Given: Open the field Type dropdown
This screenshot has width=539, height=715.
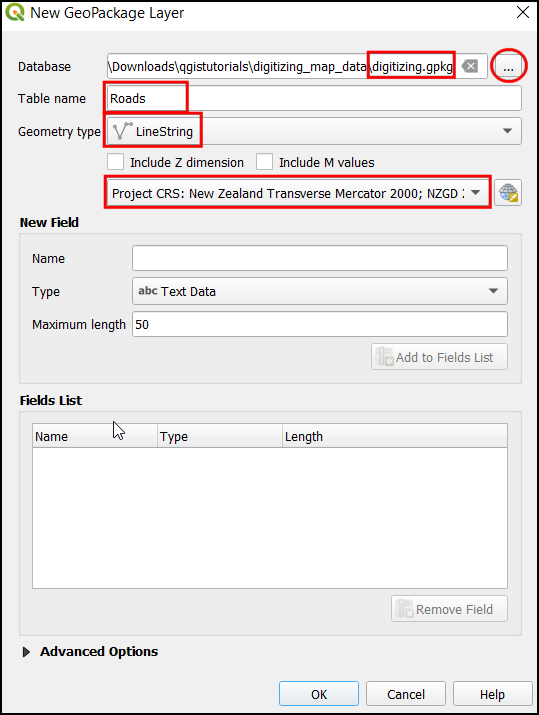Looking at the screenshot, I should (320, 291).
